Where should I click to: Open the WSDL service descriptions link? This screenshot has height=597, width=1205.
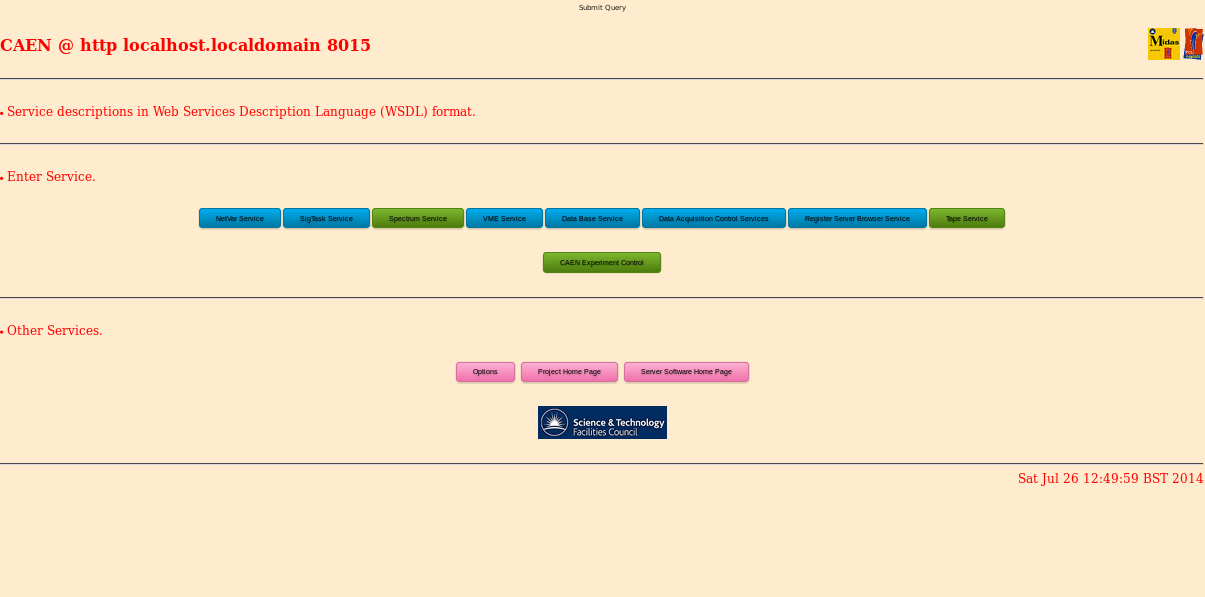pyautogui.click(x=241, y=111)
